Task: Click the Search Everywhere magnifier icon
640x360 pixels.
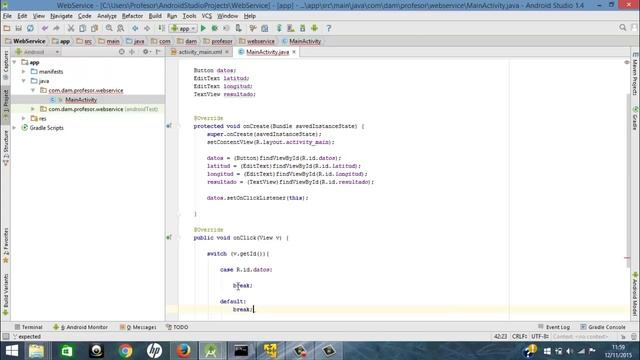Action: pos(622,28)
